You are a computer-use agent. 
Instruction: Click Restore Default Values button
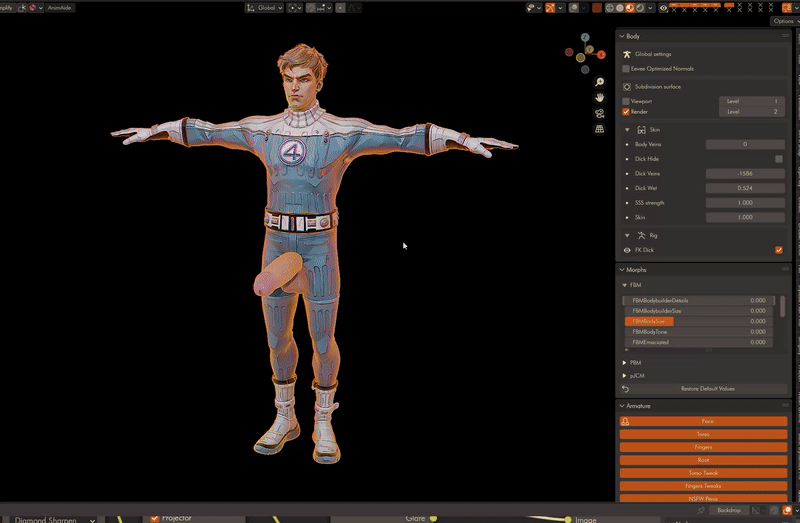click(x=708, y=389)
